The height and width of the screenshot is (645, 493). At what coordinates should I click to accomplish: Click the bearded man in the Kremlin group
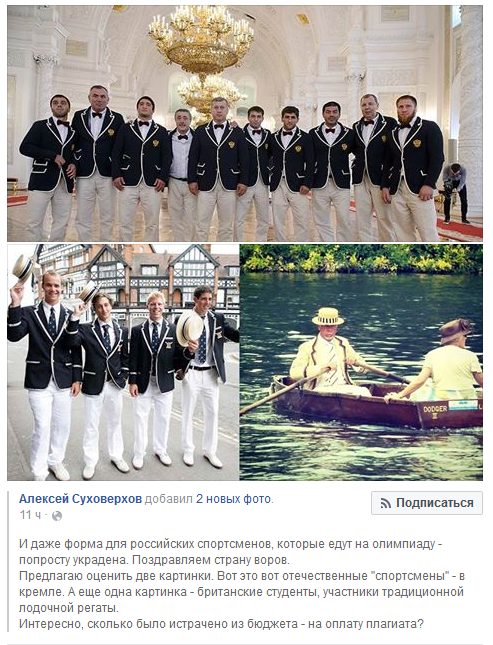point(413,167)
